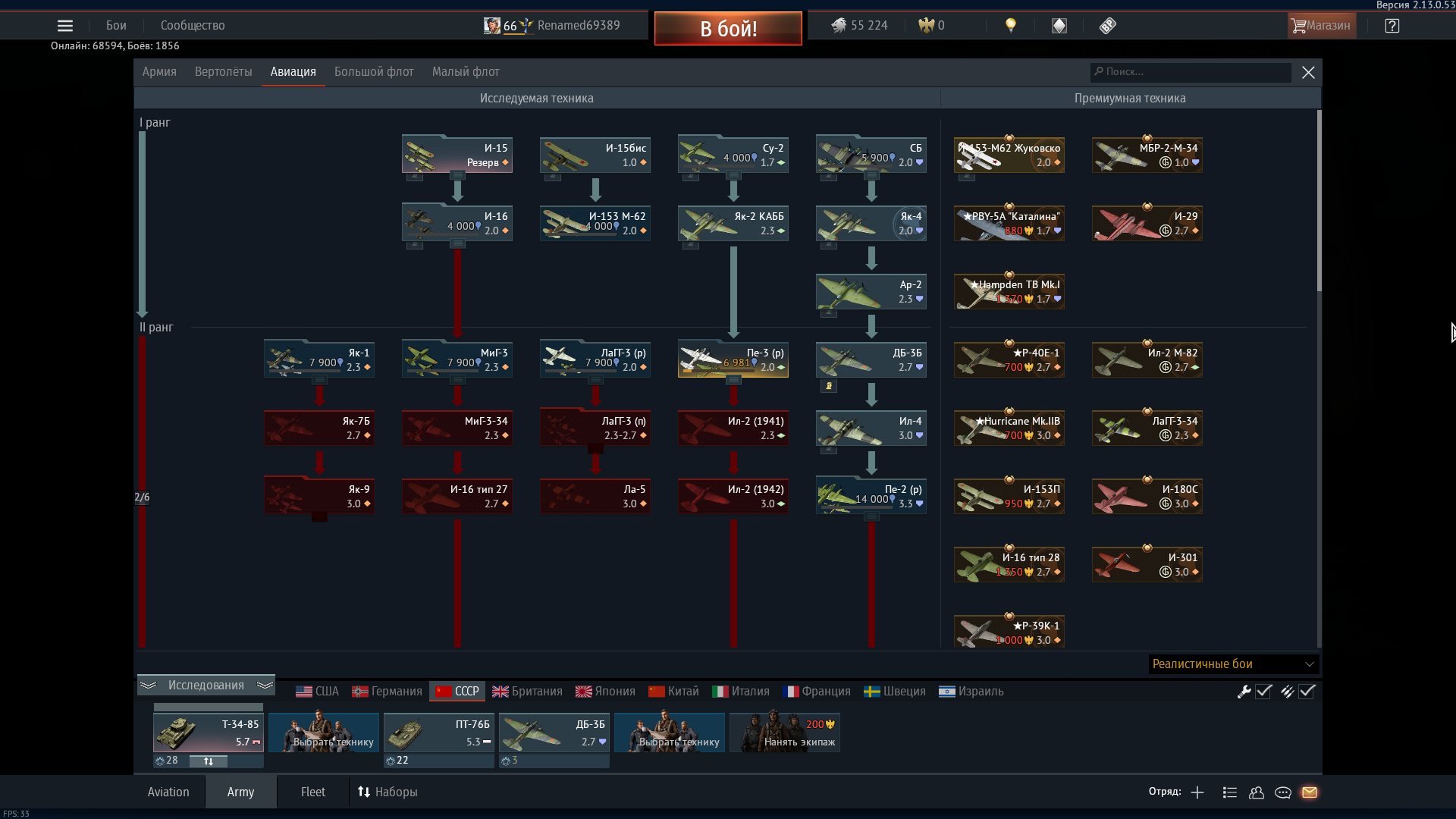Select the Як-4 bomber card
Screen dimensions: 1456x819
click(x=871, y=224)
